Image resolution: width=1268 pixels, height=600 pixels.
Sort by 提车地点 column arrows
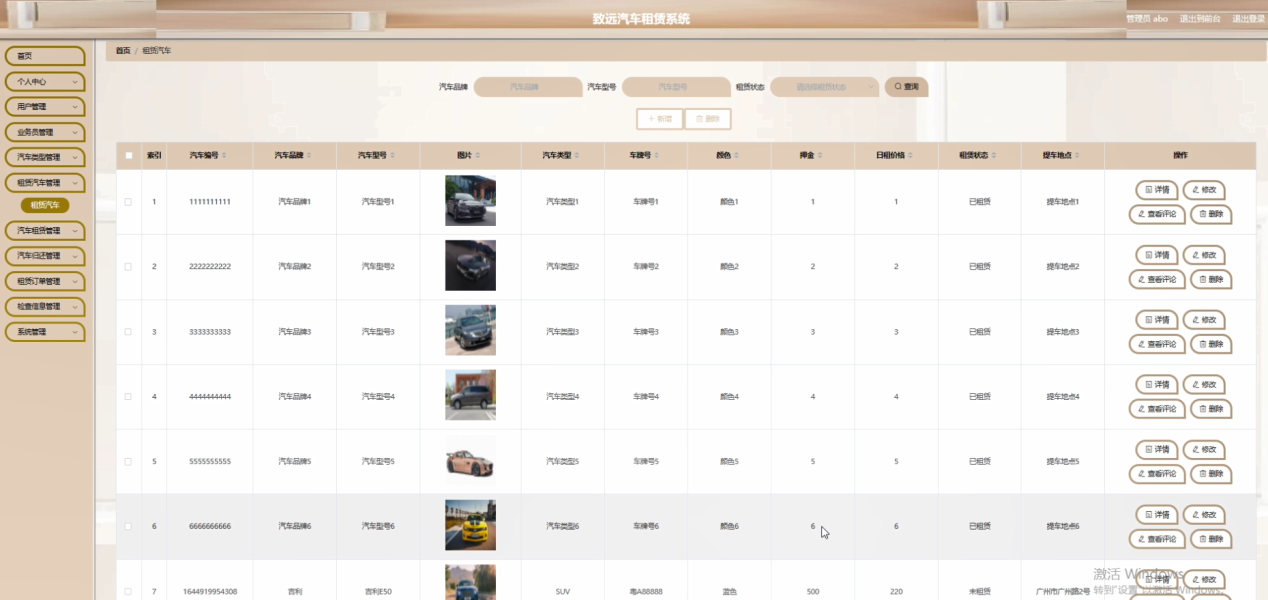[x=1078, y=156]
